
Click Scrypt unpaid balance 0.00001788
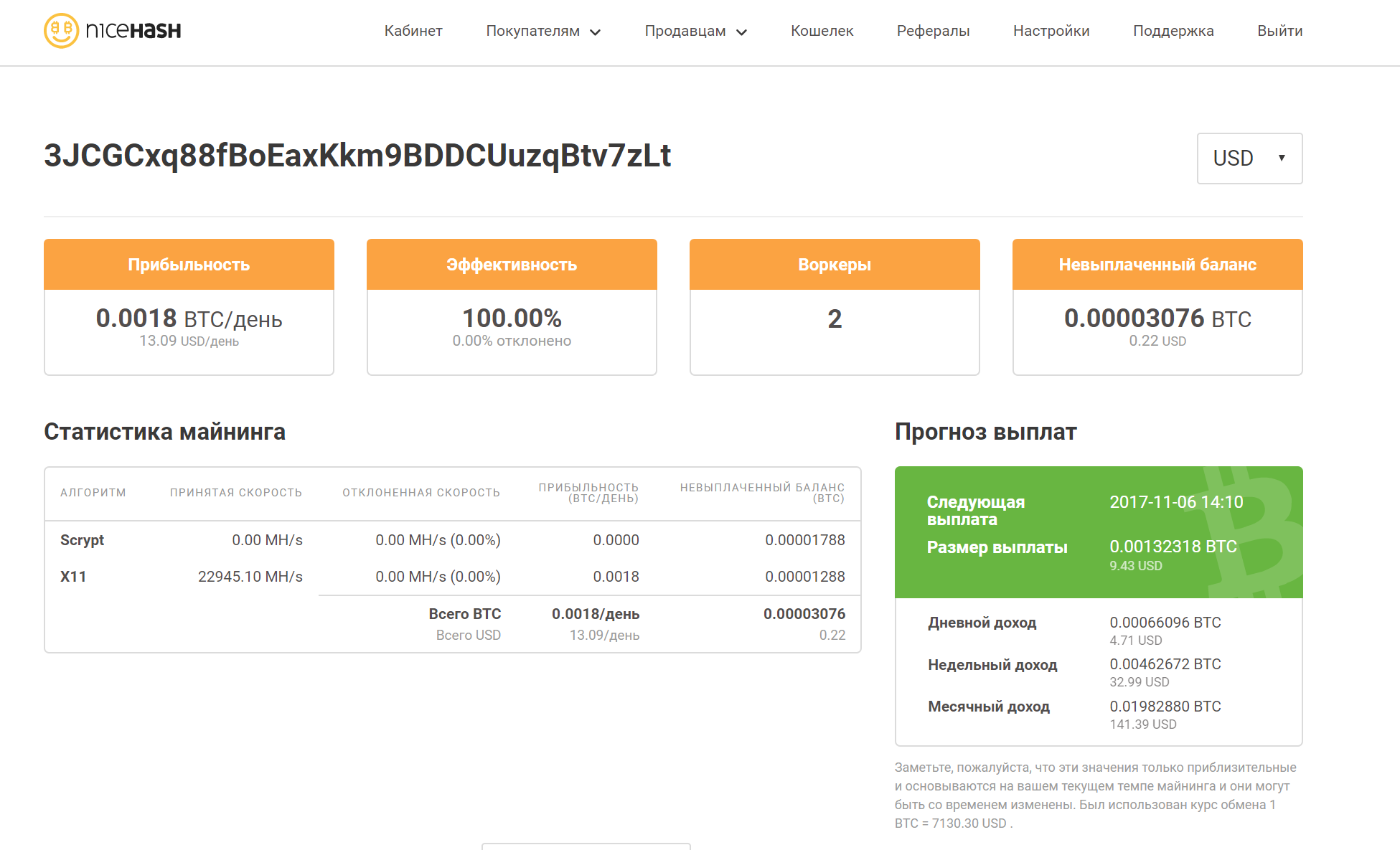[805, 540]
